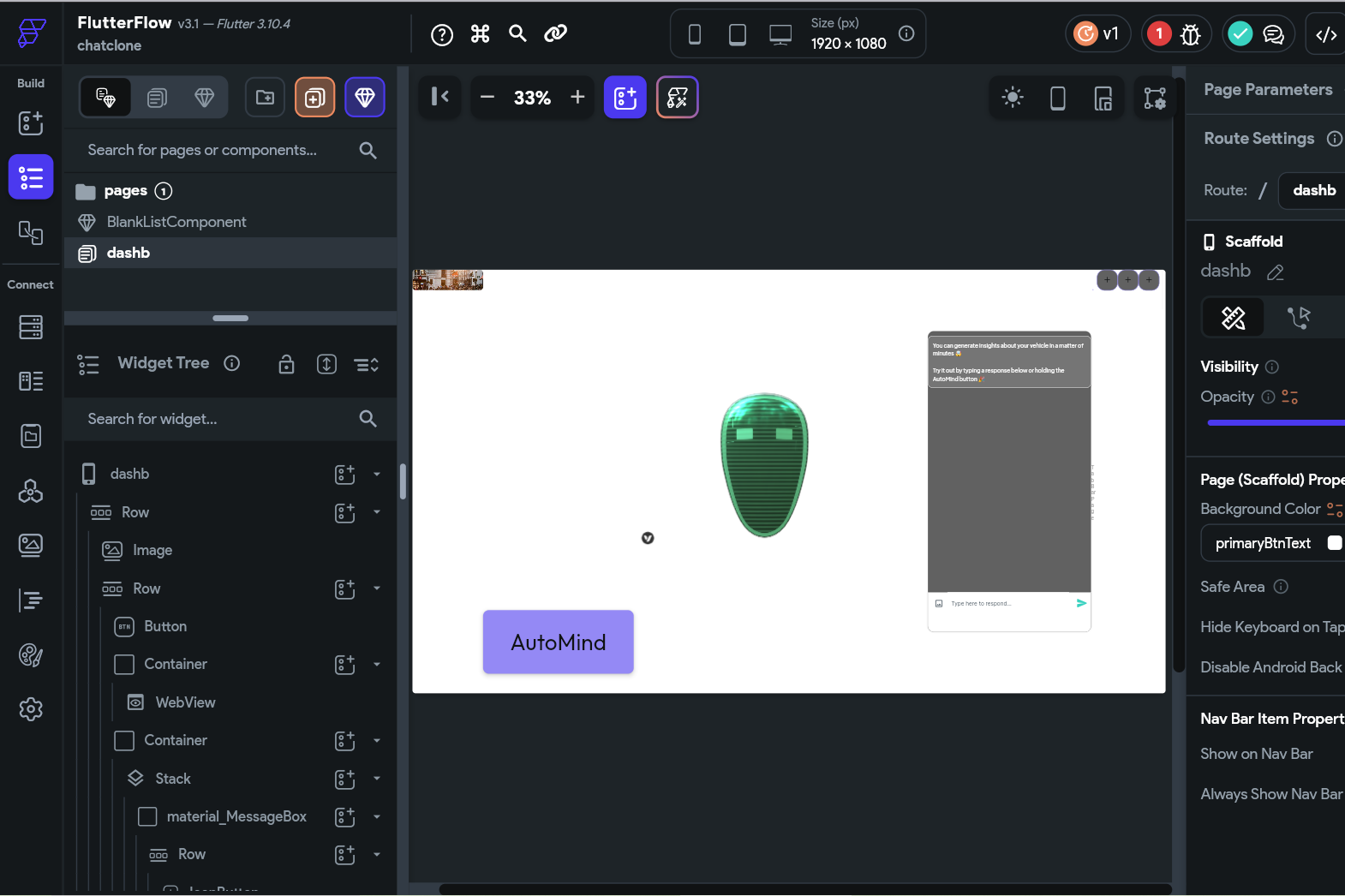The width and height of the screenshot is (1345, 896).
Task: Add child widget to Stack
Action: [345, 779]
